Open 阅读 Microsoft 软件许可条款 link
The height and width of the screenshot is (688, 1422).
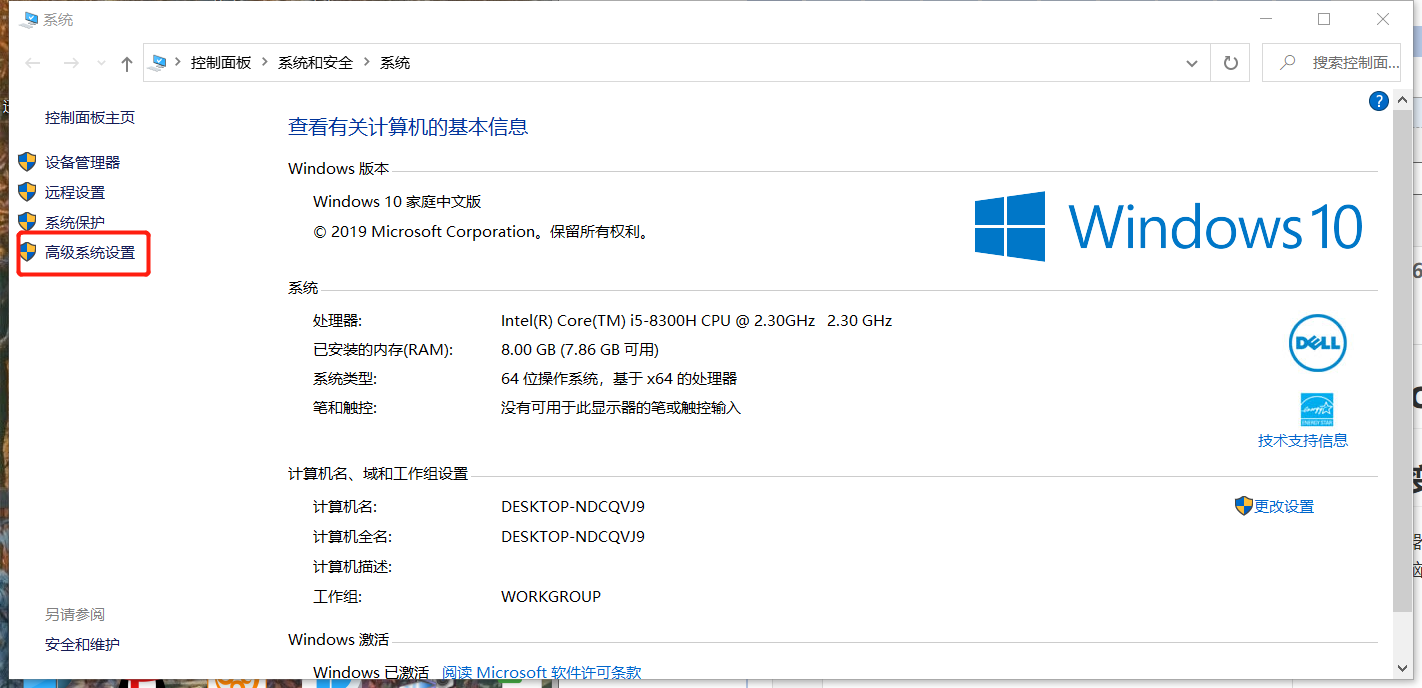(542, 672)
